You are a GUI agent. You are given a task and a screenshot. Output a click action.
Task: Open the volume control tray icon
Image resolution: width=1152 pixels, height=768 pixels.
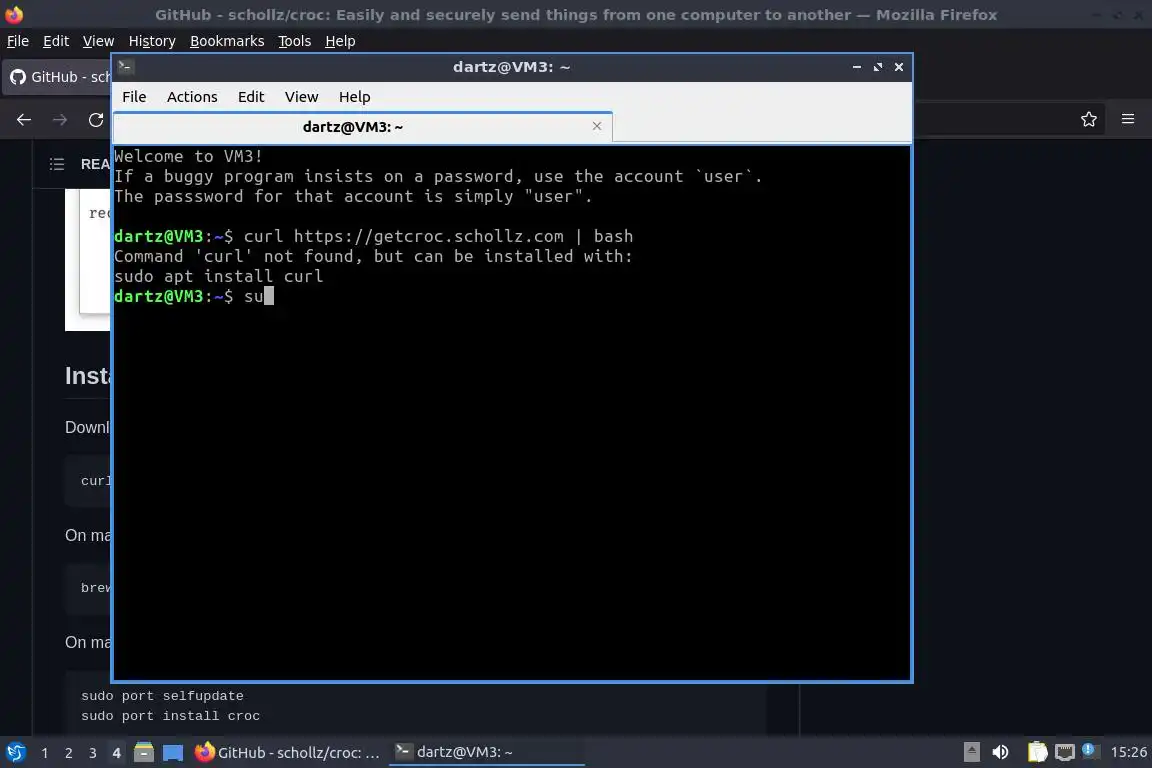[1000, 752]
